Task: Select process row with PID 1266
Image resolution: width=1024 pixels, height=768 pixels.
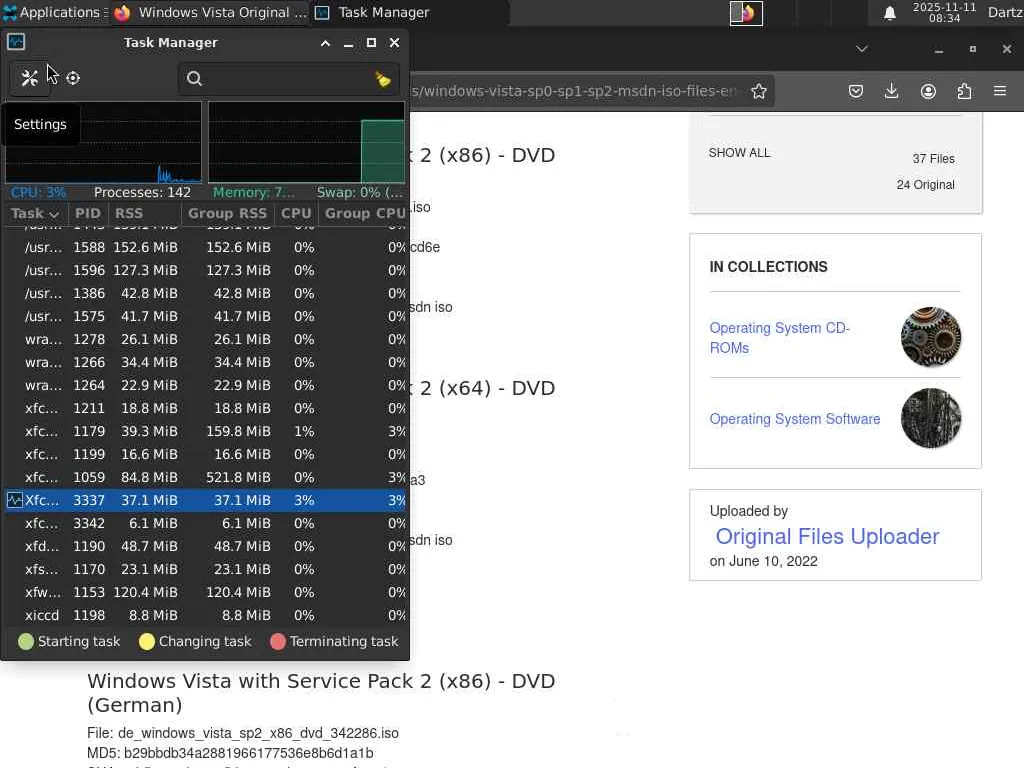Action: 206,362
